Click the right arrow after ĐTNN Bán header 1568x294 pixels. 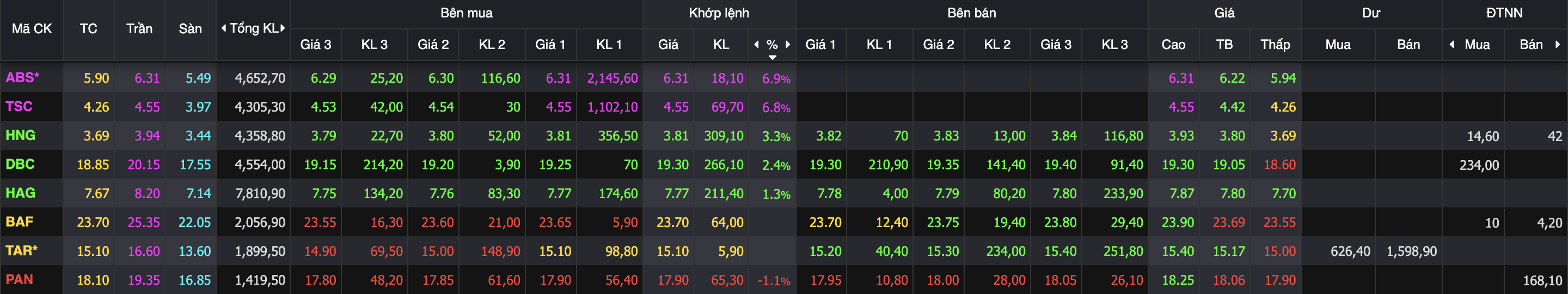point(1558,45)
